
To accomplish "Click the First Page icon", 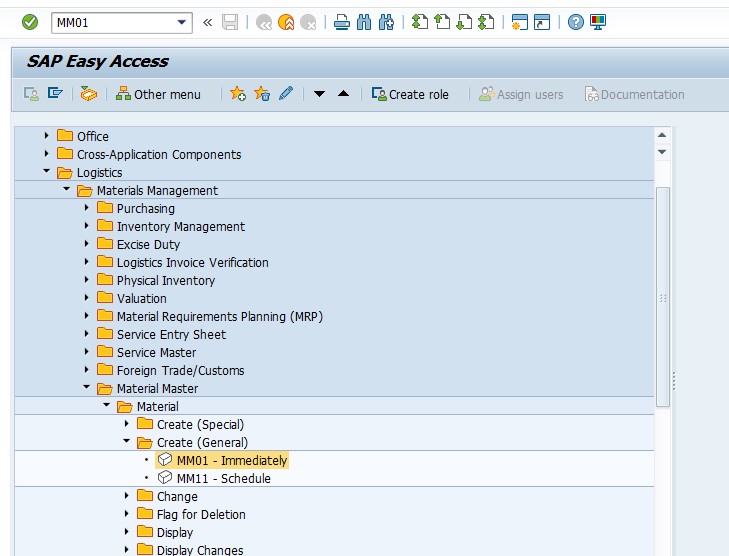I will tap(420, 22).
